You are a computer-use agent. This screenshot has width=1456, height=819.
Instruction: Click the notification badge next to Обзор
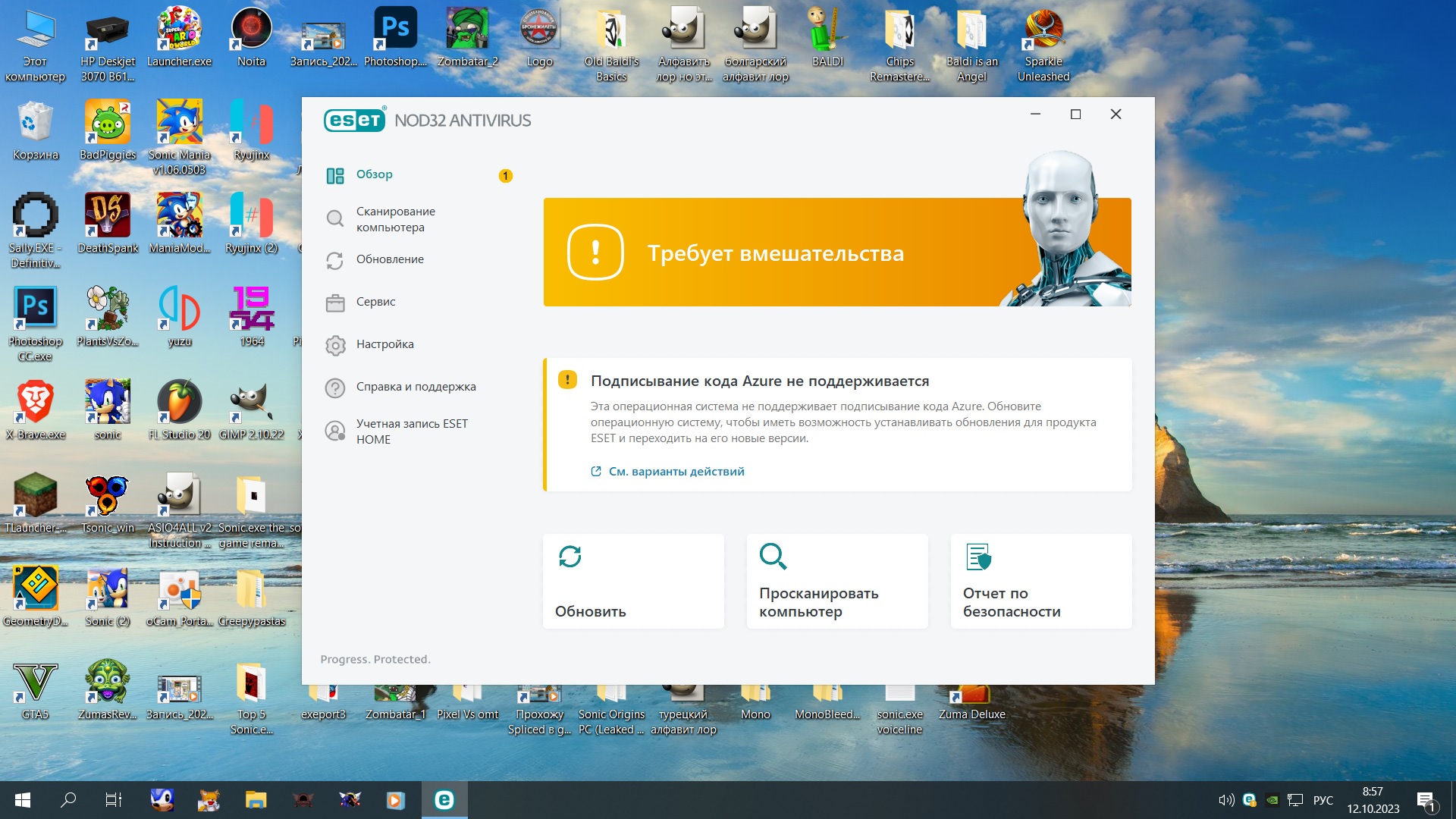505,176
